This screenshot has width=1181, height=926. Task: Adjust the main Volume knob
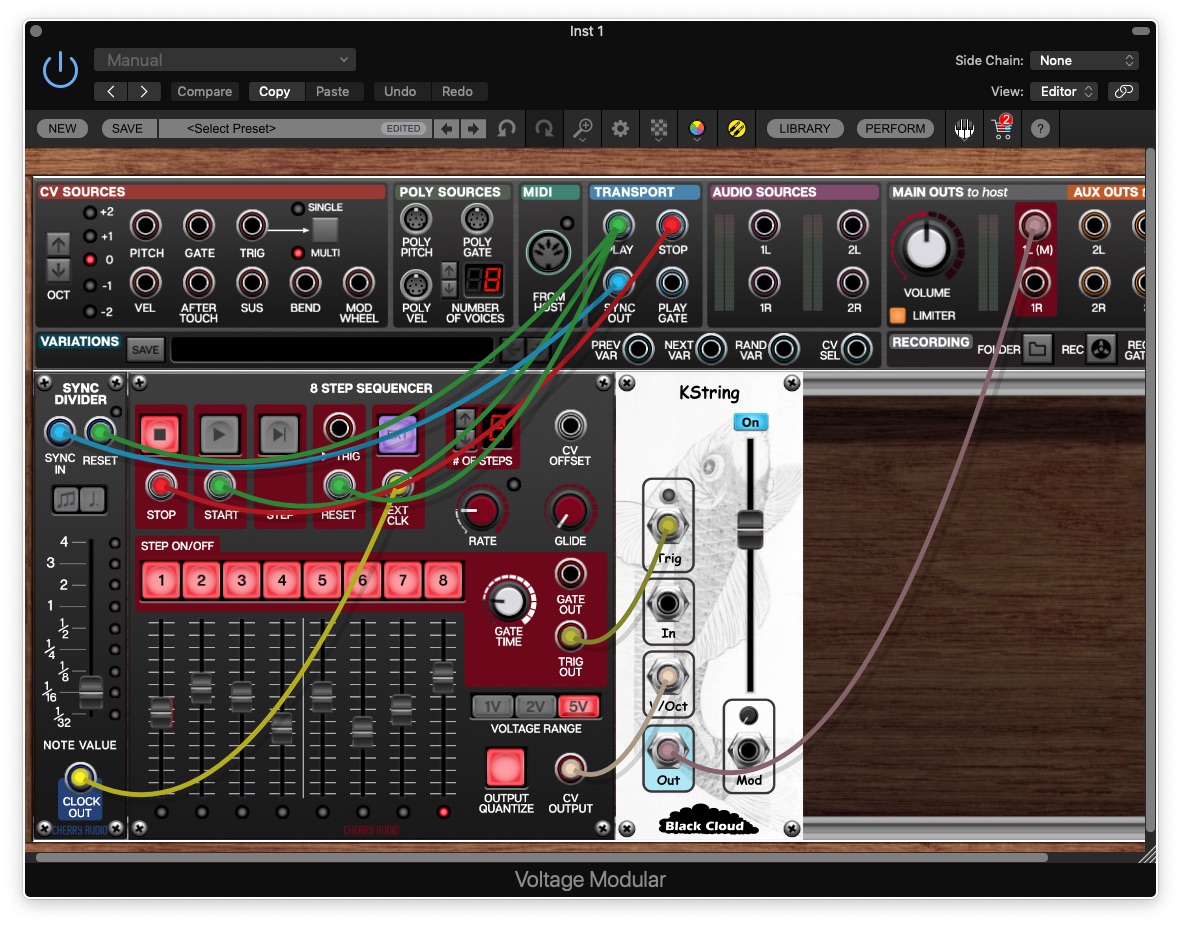pos(926,247)
